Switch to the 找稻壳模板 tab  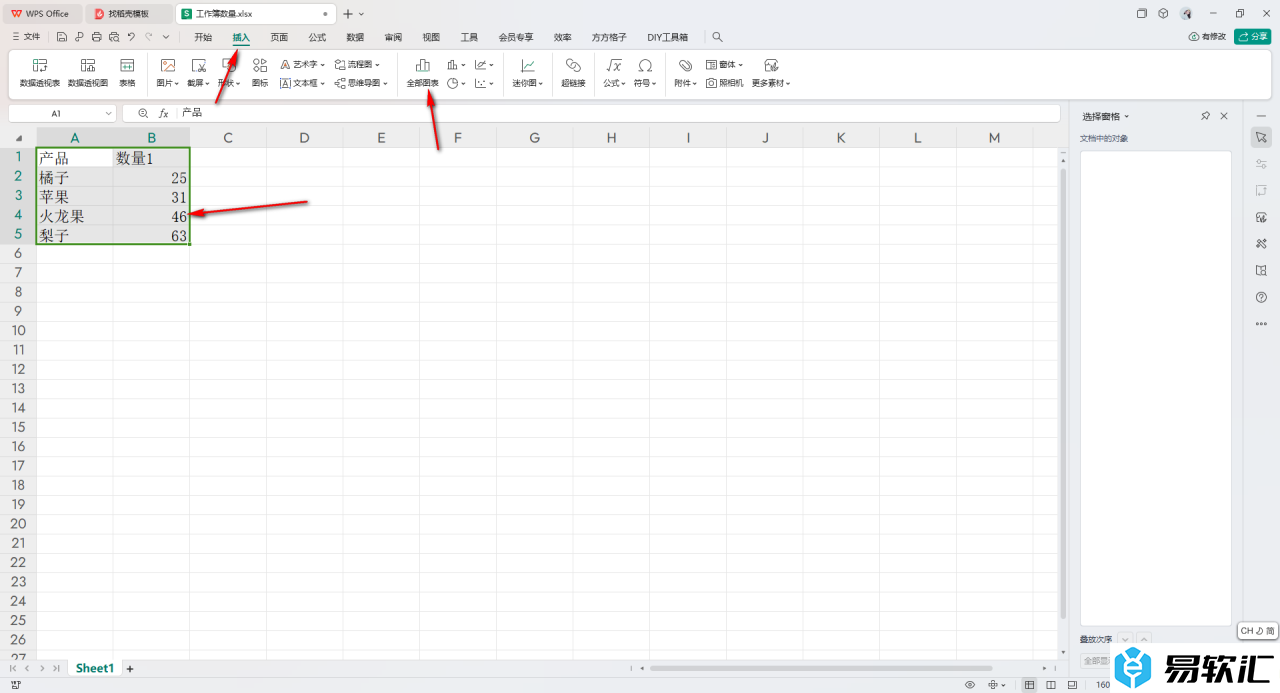(x=129, y=14)
